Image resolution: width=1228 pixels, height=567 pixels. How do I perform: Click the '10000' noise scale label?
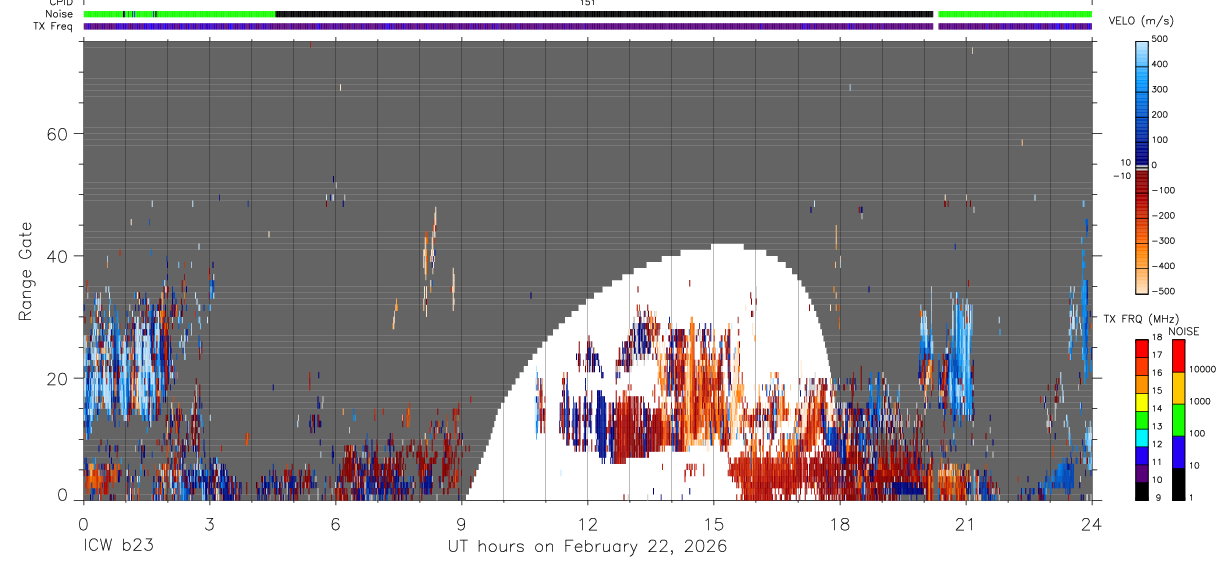coord(1202,370)
